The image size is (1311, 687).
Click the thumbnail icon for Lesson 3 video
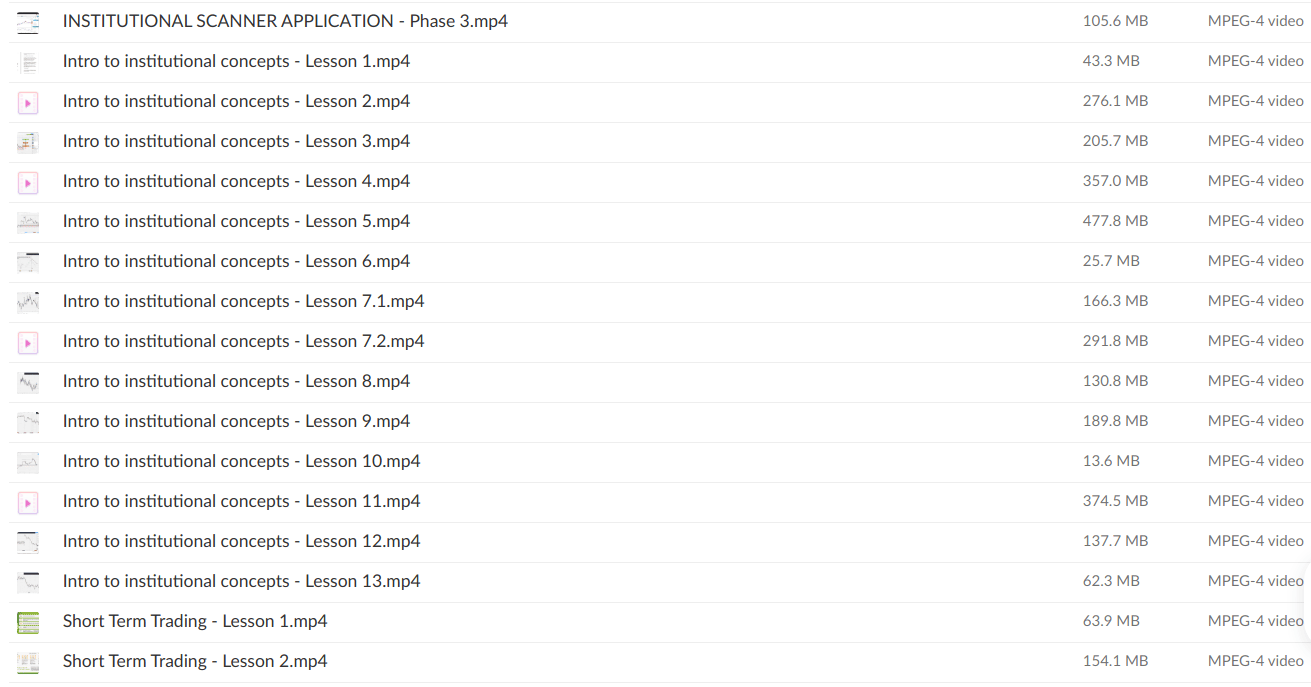[x=28, y=142]
